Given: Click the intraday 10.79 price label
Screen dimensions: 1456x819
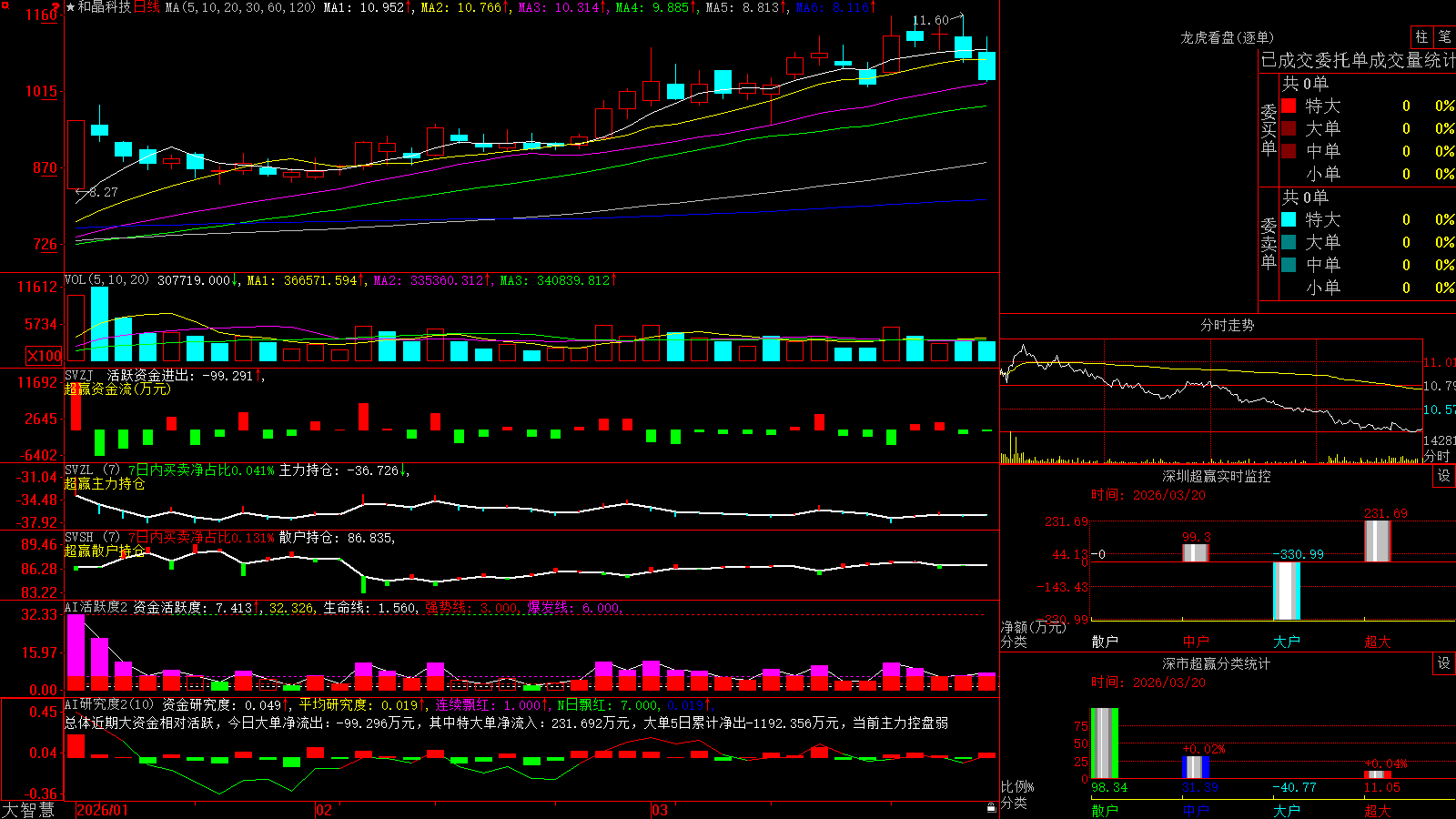Looking at the screenshot, I should point(1439,386).
